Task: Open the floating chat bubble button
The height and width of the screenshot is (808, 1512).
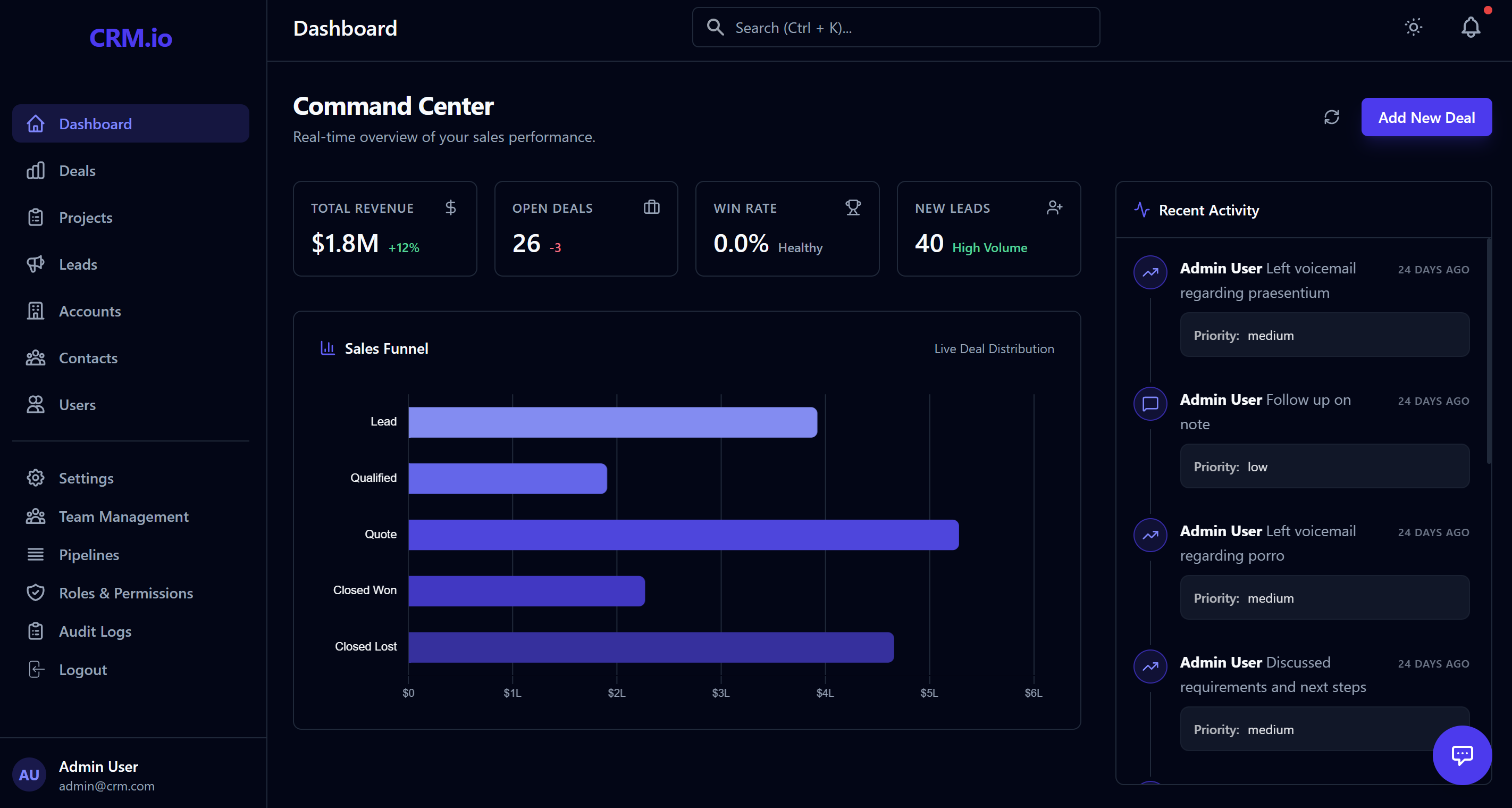Action: (x=1462, y=755)
